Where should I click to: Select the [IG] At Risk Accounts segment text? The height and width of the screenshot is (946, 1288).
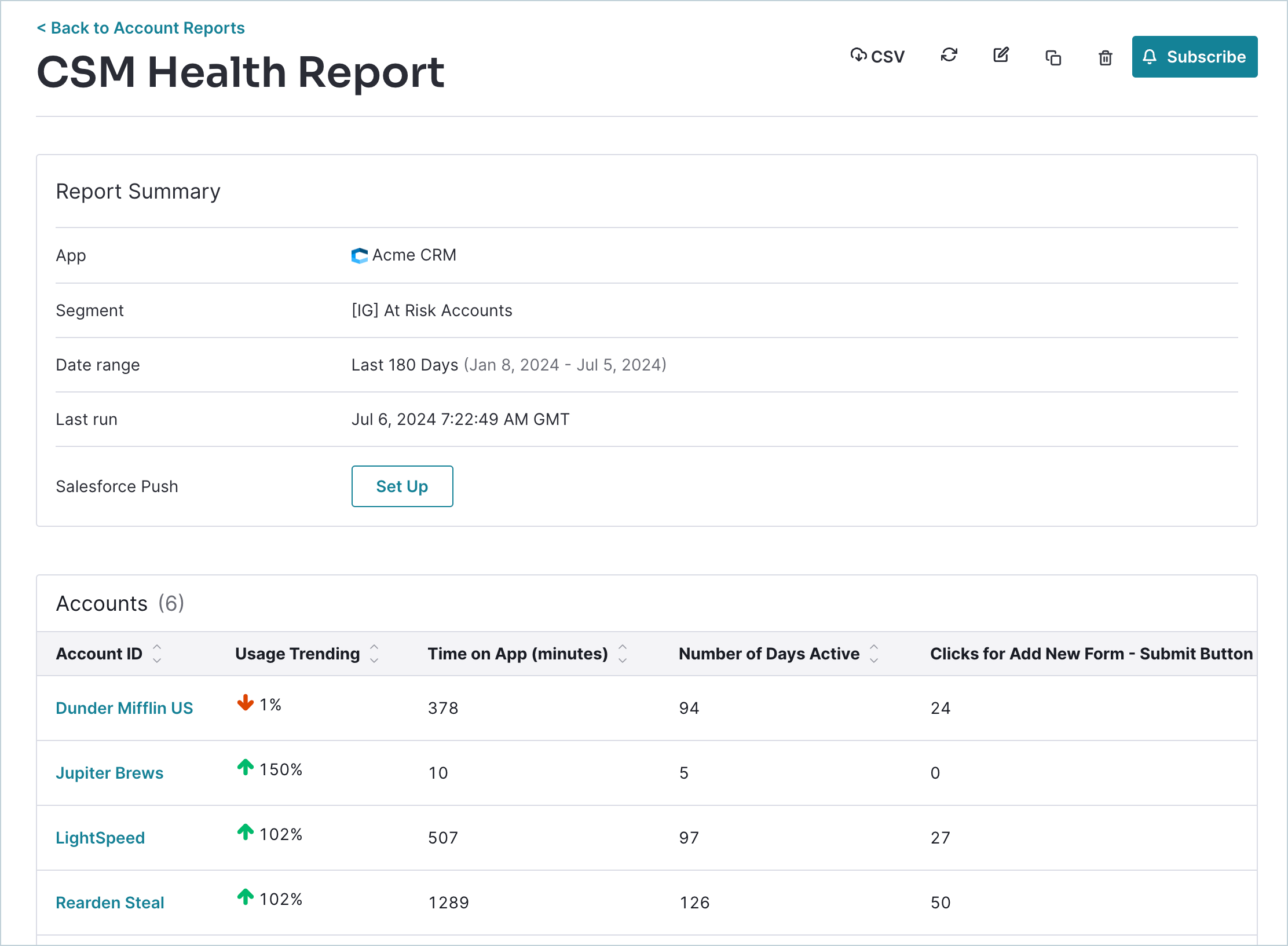432,310
